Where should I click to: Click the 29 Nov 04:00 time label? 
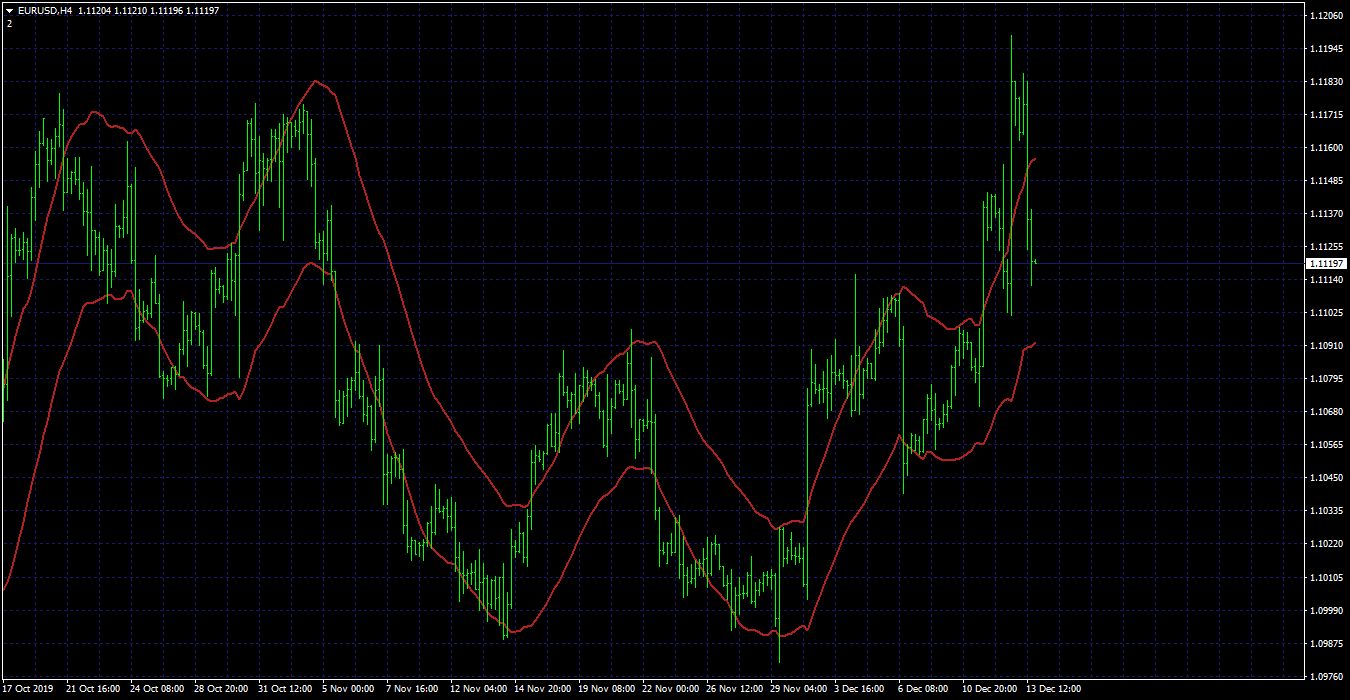pyautogui.click(x=797, y=689)
